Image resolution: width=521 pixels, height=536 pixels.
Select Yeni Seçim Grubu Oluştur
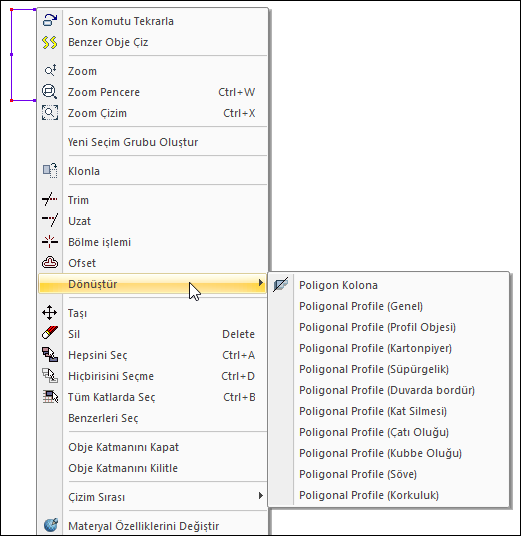[x=133, y=142]
